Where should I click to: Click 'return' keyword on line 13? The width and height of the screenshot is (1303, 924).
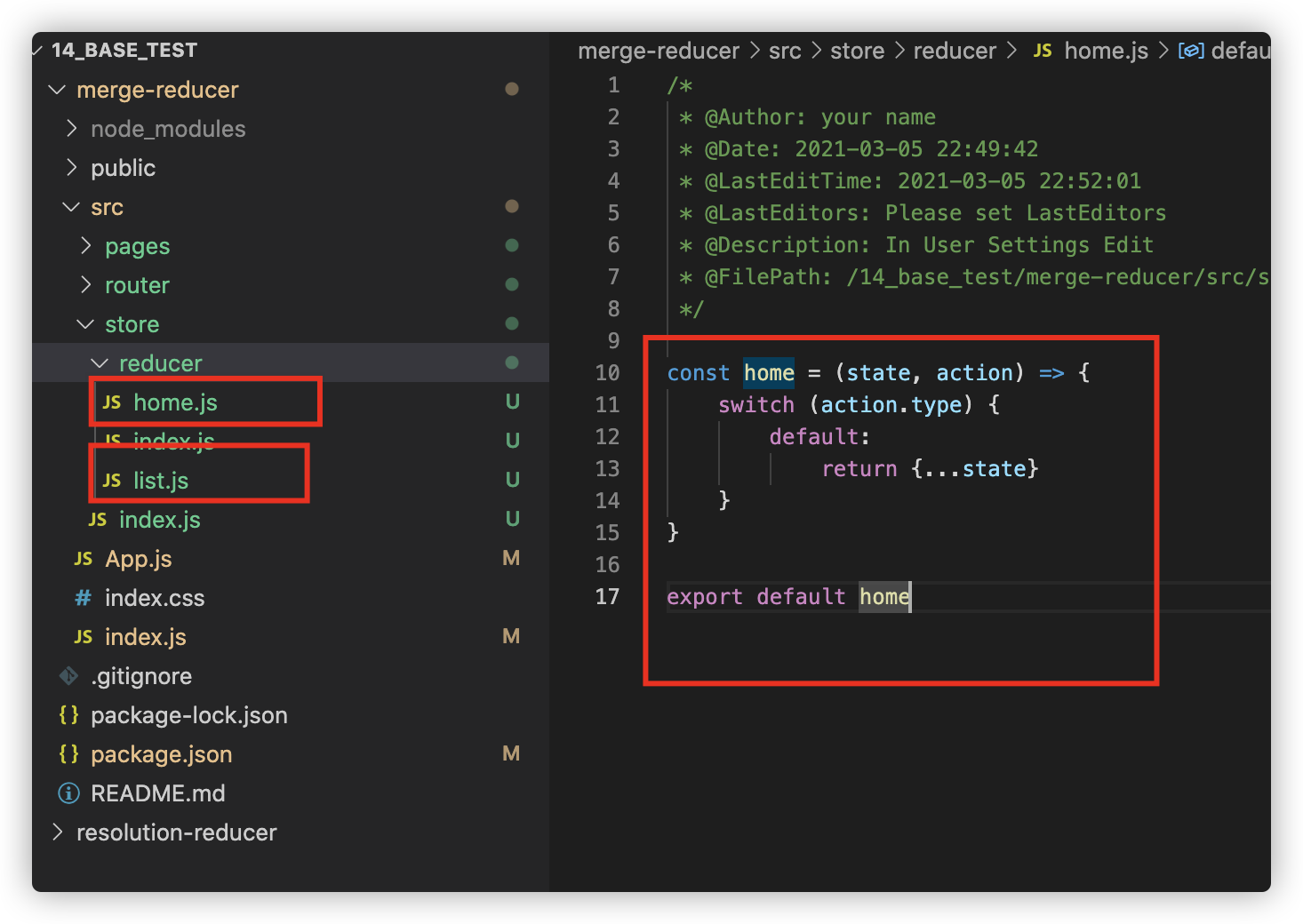pyautogui.click(x=859, y=469)
